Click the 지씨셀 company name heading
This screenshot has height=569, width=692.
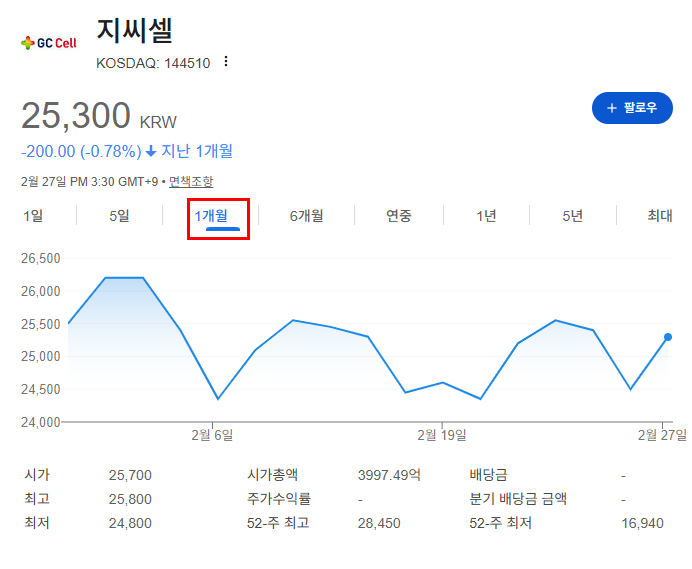tap(135, 30)
